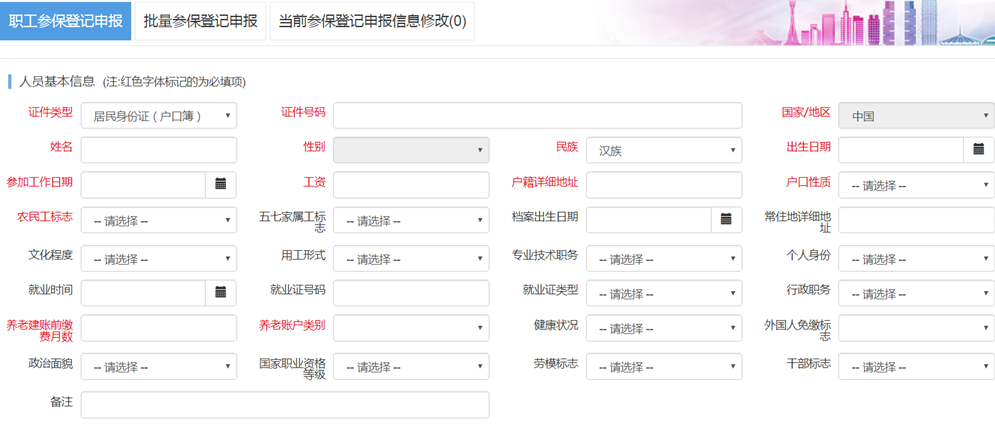Open 当前参保登记申报信息修改(0) tab
The width and height of the screenshot is (995, 429).
coord(372,21)
